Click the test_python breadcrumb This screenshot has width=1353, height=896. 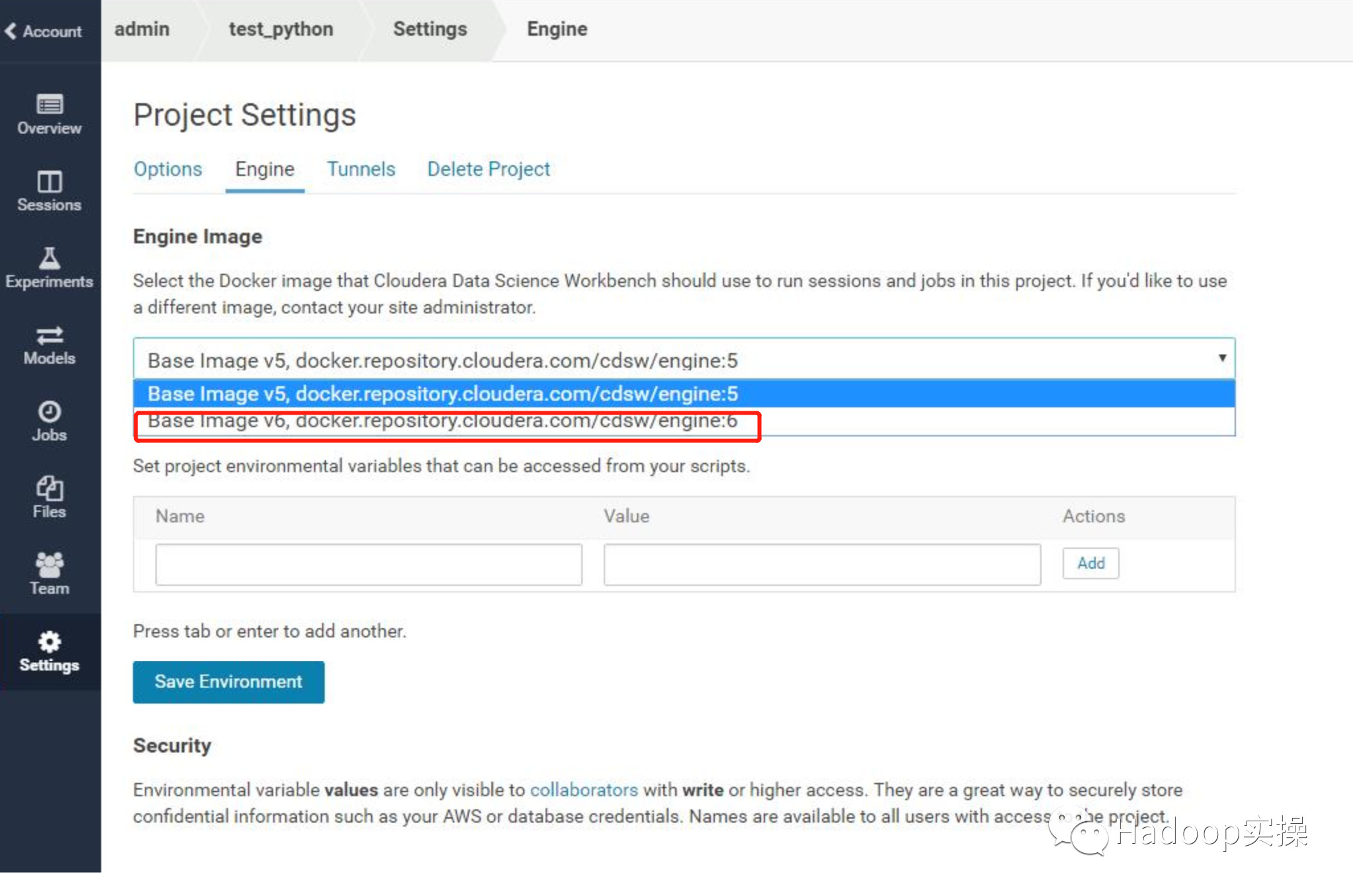point(280,30)
